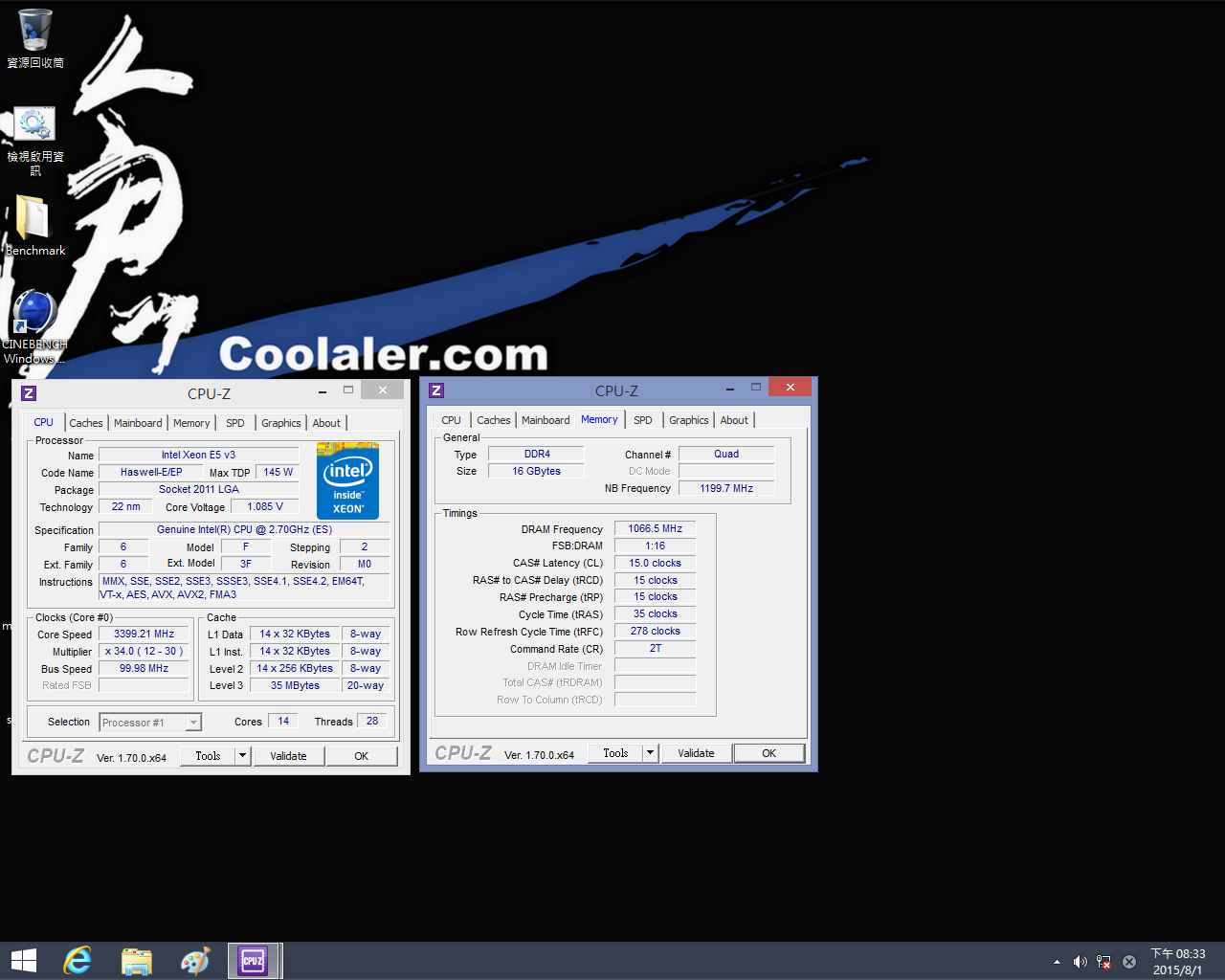Click Validate in the Memory window
This screenshot has height=980, width=1225.
pyautogui.click(x=696, y=753)
